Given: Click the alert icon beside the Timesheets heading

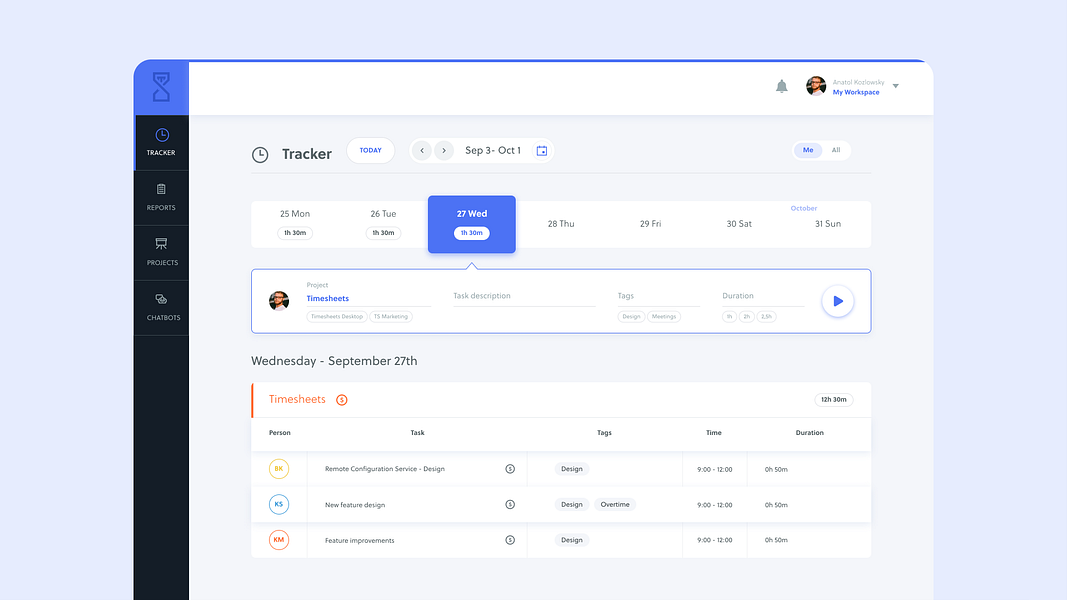Looking at the screenshot, I should coord(341,399).
